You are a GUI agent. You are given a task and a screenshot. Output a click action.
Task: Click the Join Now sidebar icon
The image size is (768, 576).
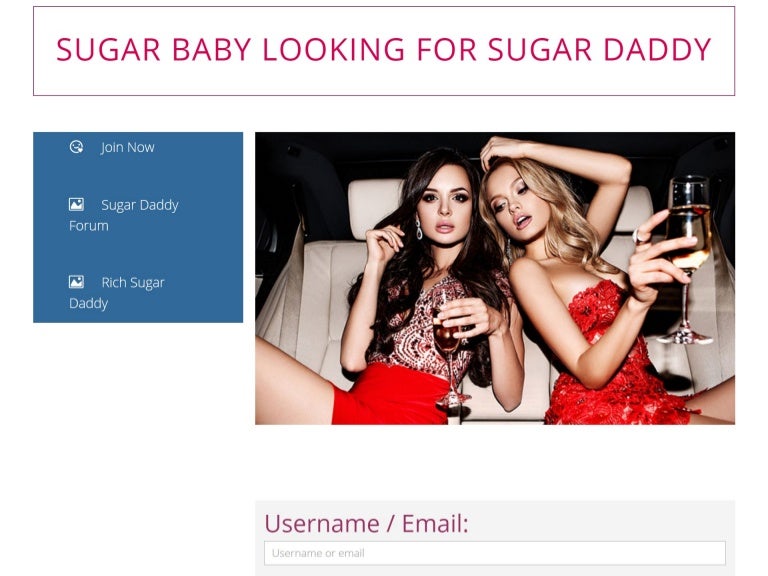tap(76, 147)
